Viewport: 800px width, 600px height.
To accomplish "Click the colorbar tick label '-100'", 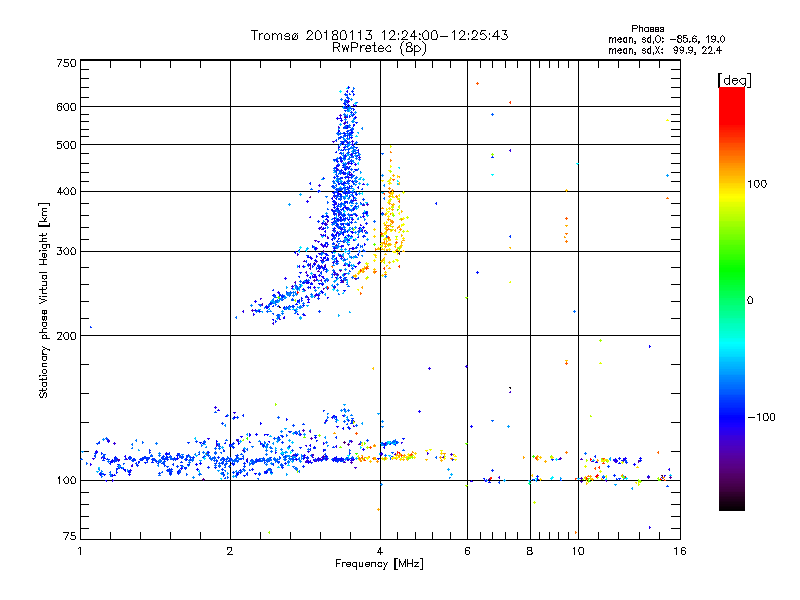I will (x=761, y=417).
